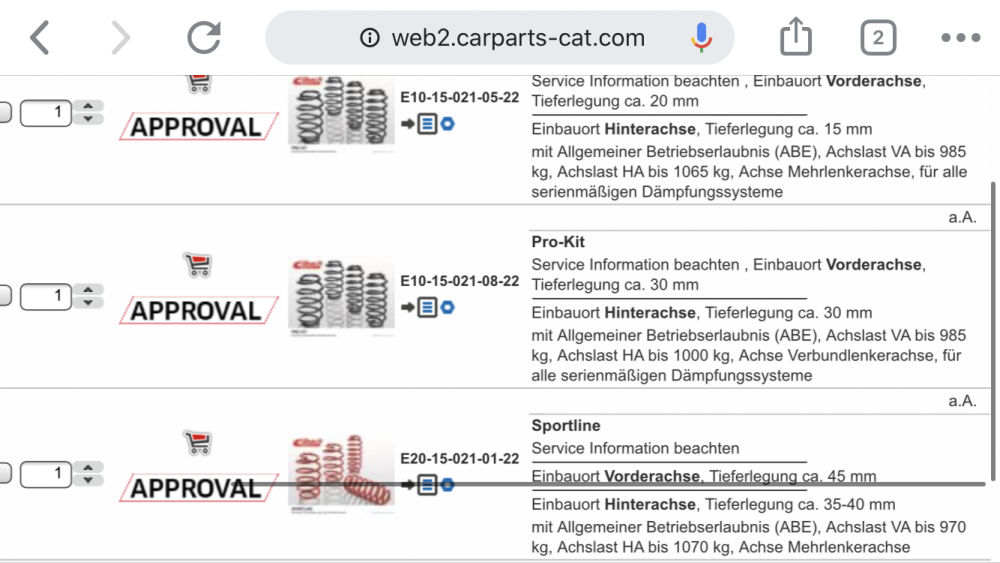Increase quantity for E10-15-021-05-22
1000x563 pixels.
(88, 106)
